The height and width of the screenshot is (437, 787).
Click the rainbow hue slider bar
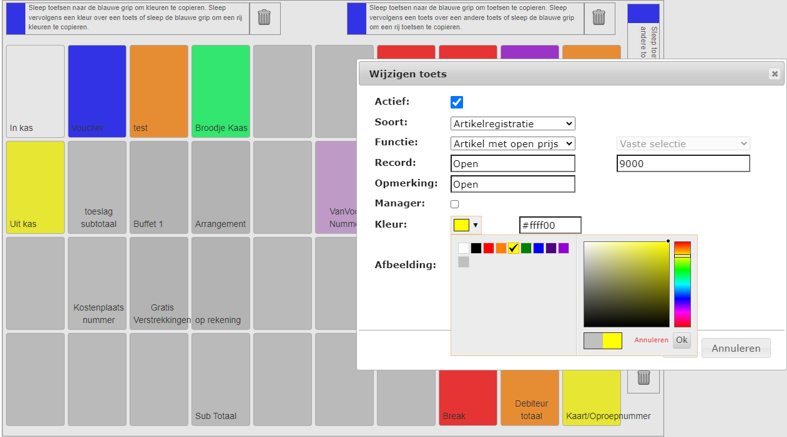coord(682,284)
